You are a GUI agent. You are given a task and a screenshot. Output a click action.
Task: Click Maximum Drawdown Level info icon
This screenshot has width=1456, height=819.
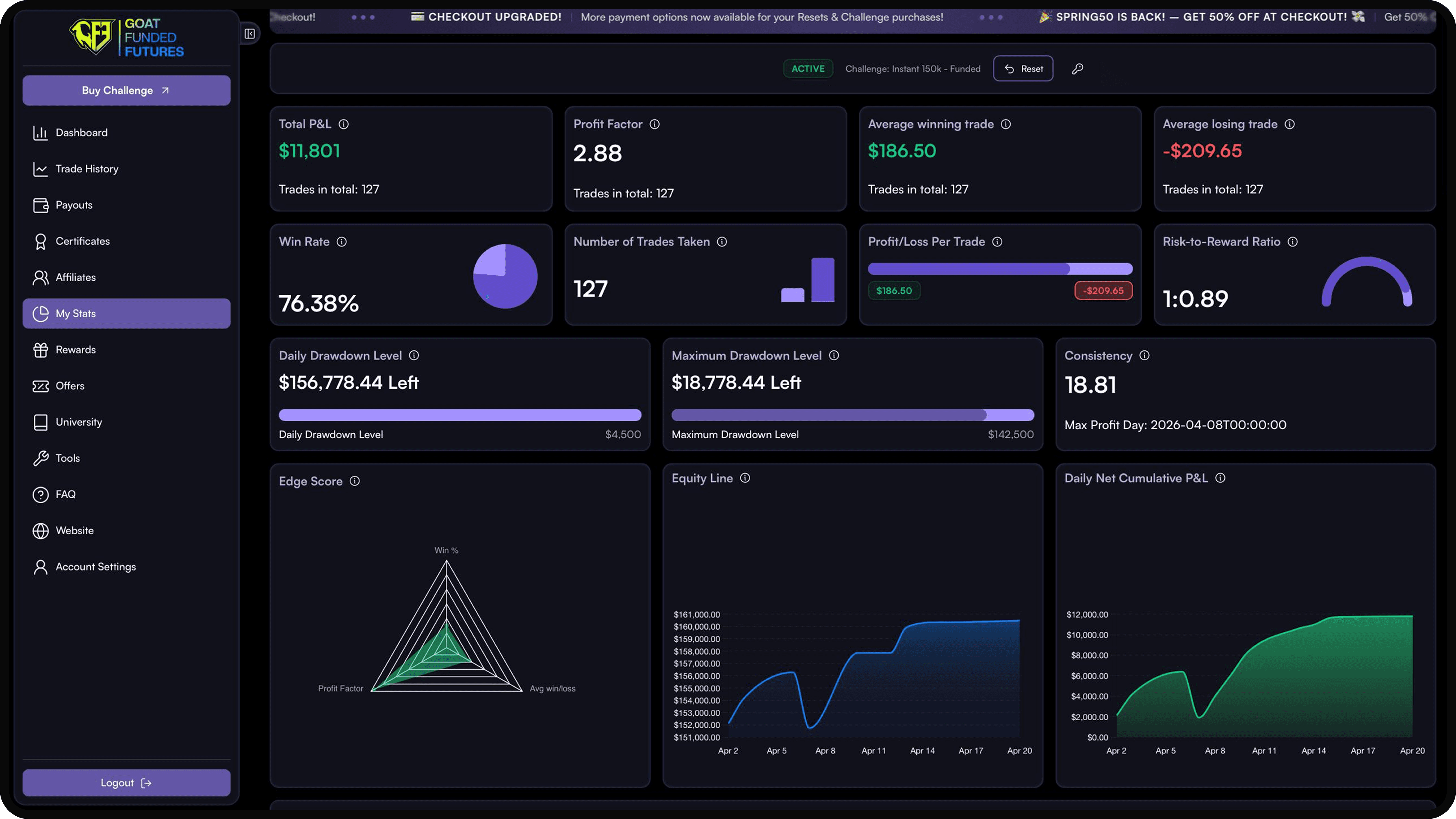point(834,356)
